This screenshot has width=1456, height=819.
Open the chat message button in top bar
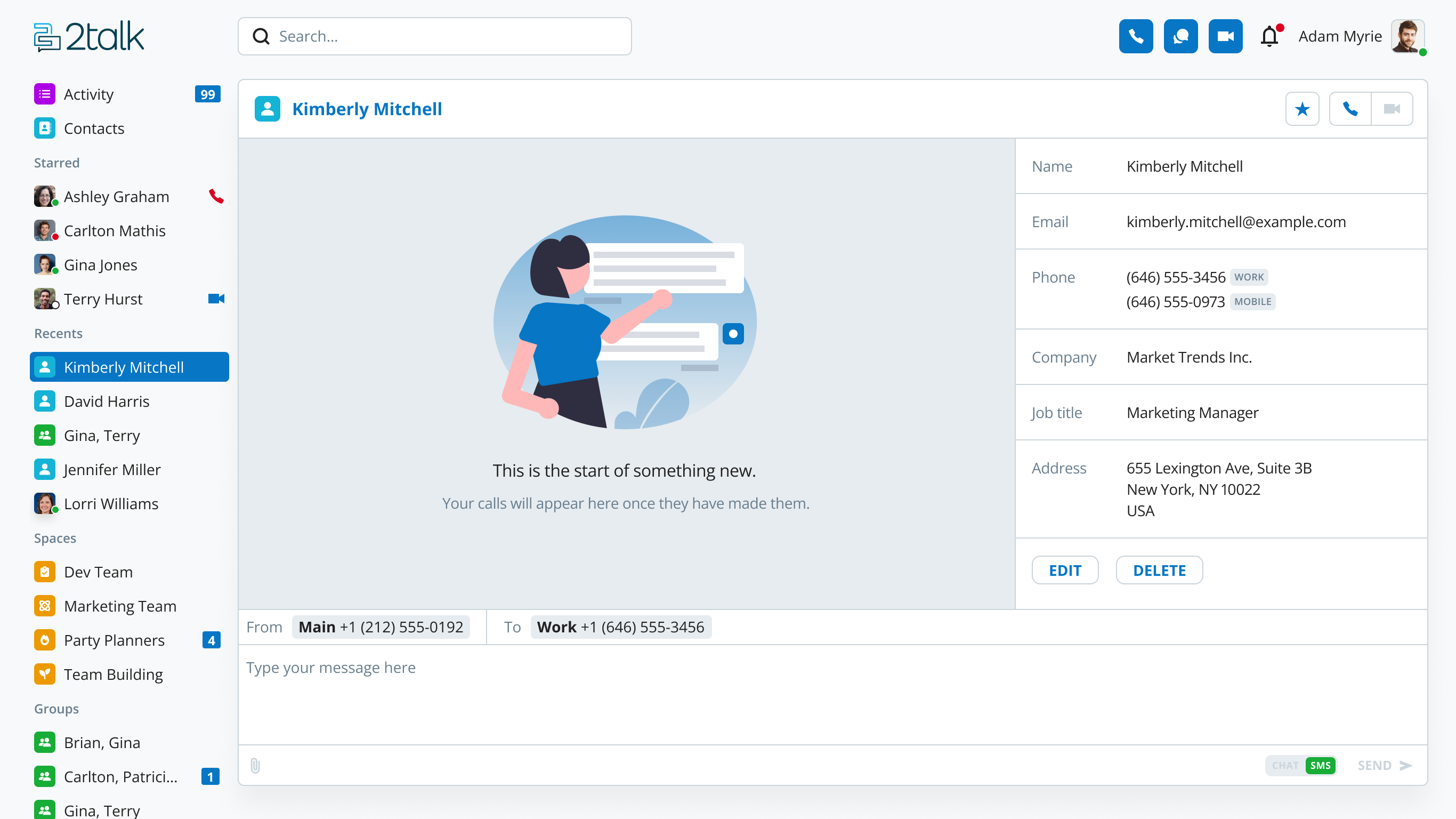[x=1180, y=36]
